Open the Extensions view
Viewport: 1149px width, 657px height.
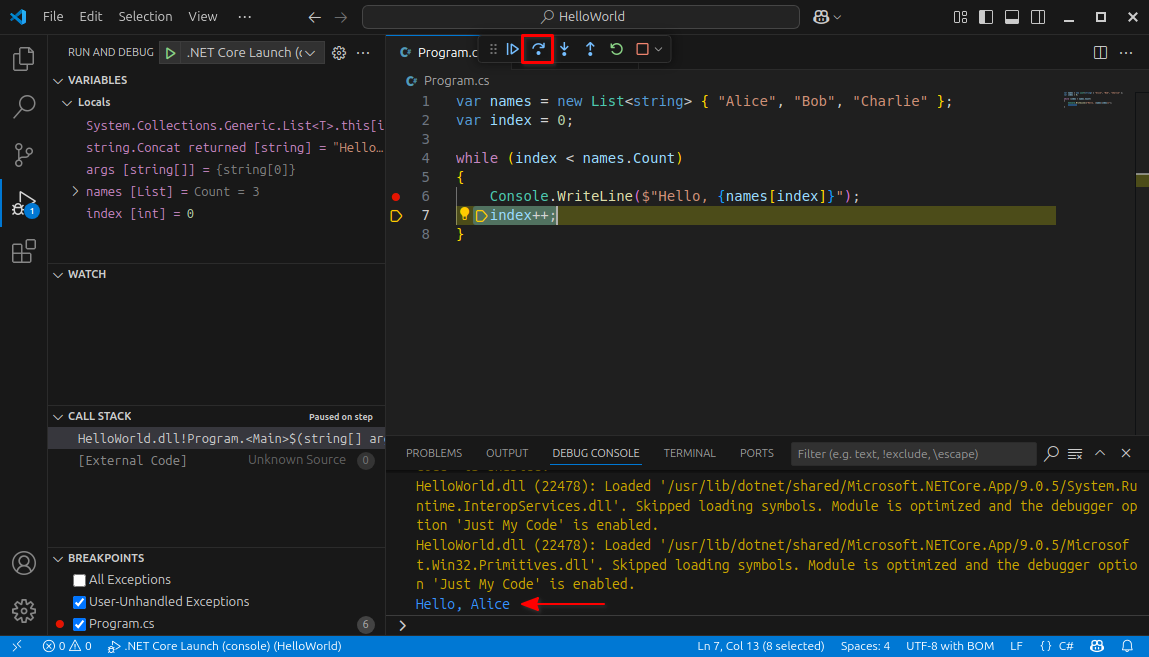(x=23, y=251)
